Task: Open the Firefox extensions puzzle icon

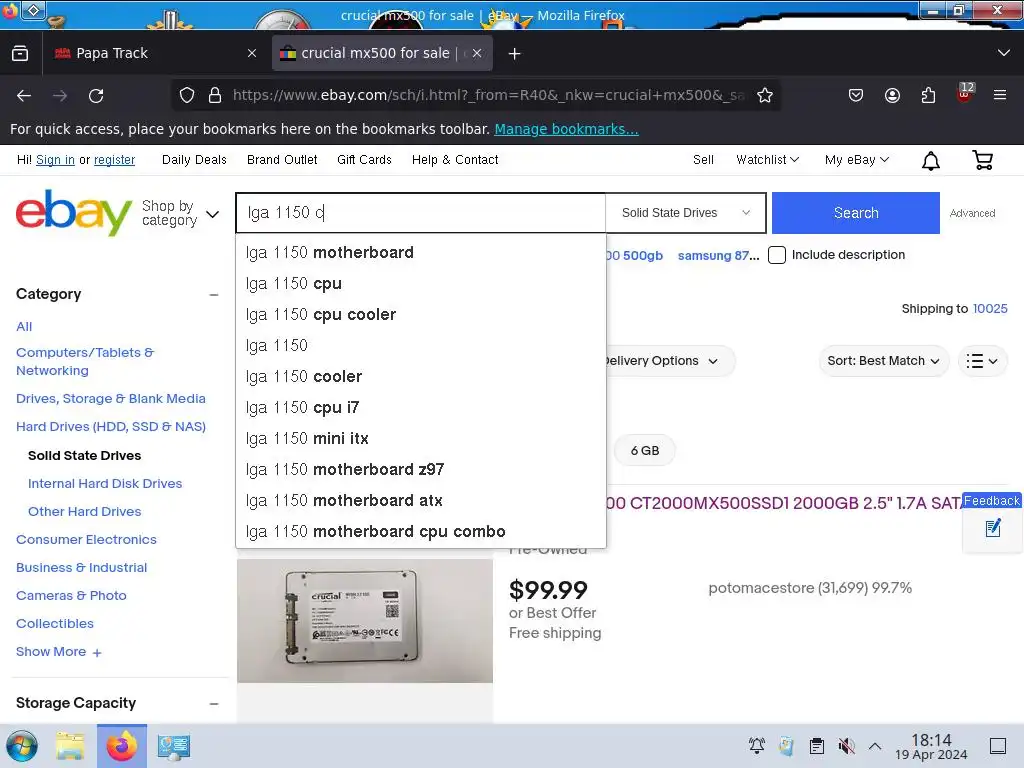Action: tap(928, 95)
